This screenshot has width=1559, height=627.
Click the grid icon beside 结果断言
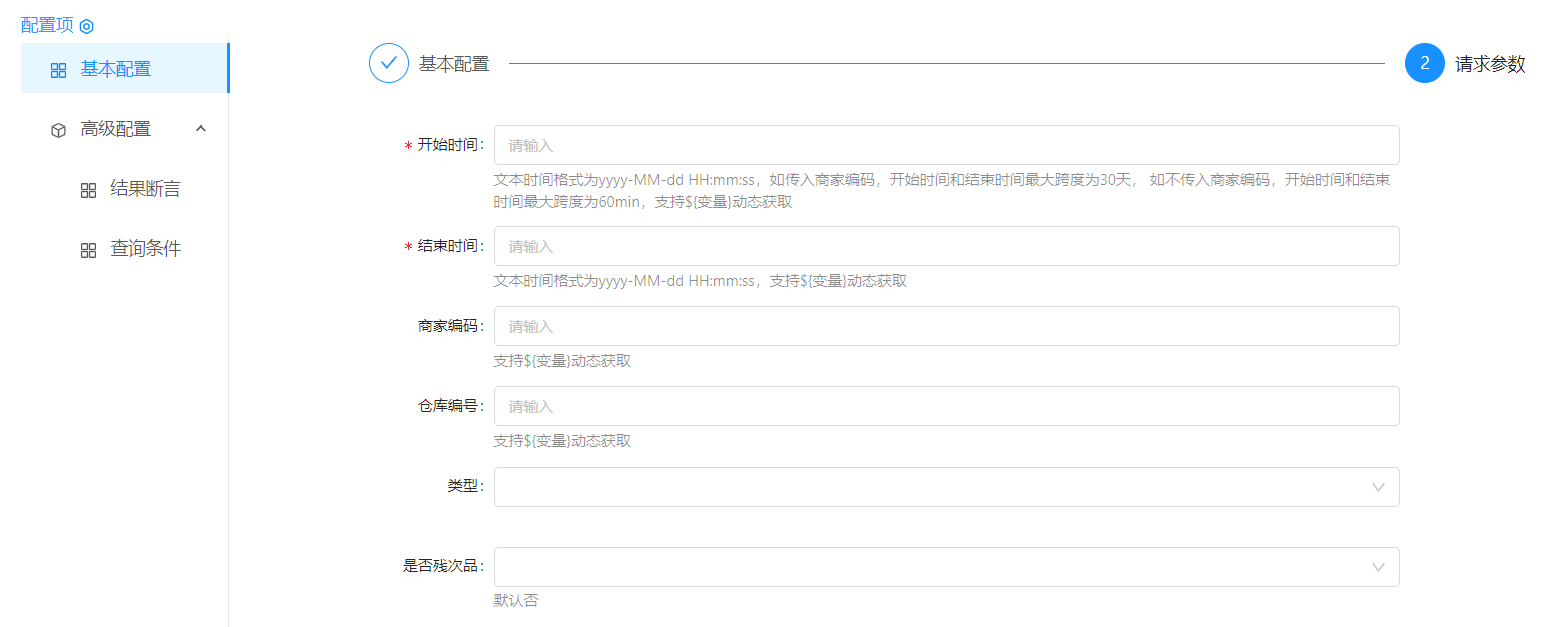click(88, 190)
